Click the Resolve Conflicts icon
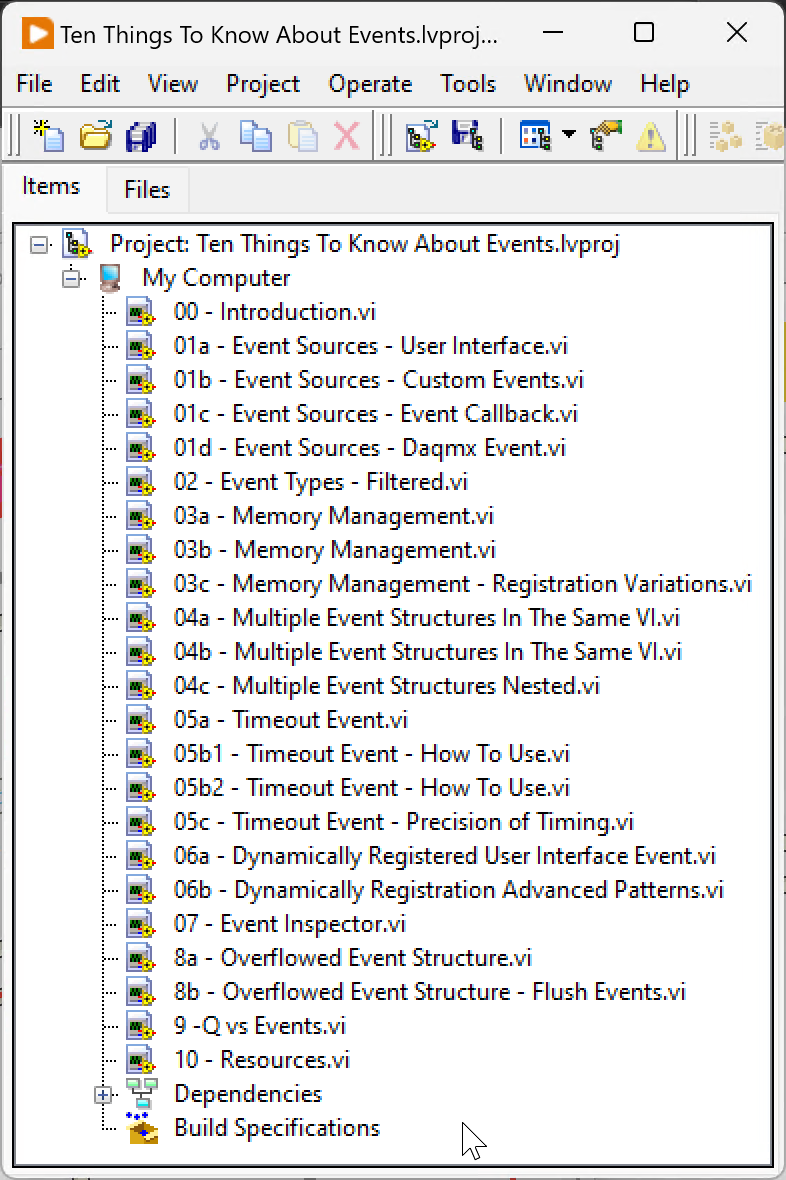Image resolution: width=786 pixels, height=1180 pixels. tap(606, 136)
